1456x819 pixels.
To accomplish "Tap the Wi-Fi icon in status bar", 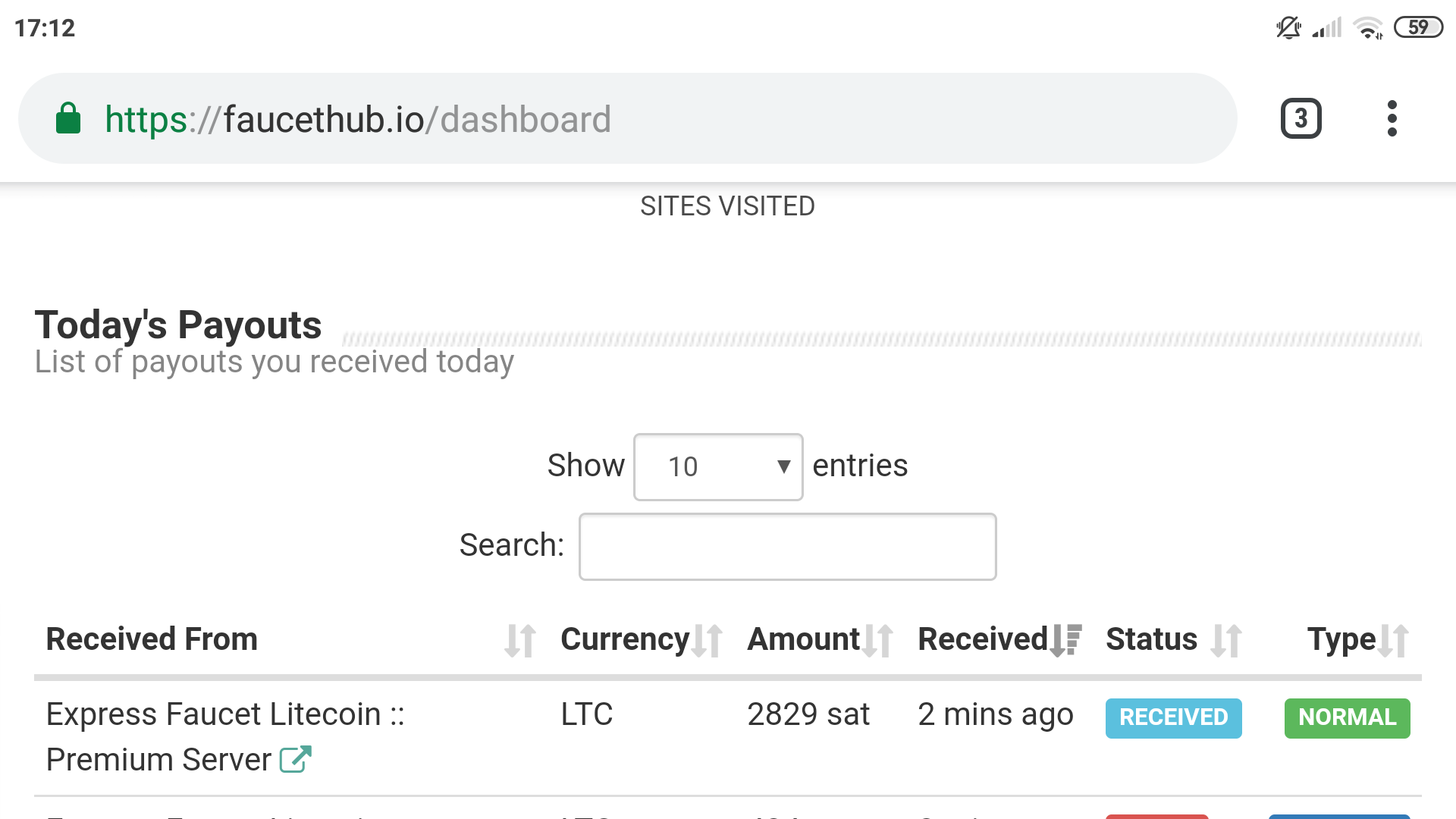I will 1367,28.
